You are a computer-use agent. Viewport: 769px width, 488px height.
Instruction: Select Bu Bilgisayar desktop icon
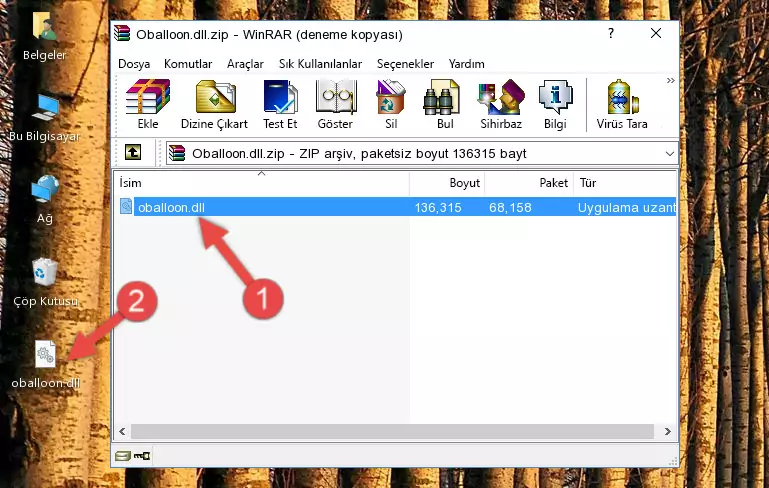(x=45, y=117)
